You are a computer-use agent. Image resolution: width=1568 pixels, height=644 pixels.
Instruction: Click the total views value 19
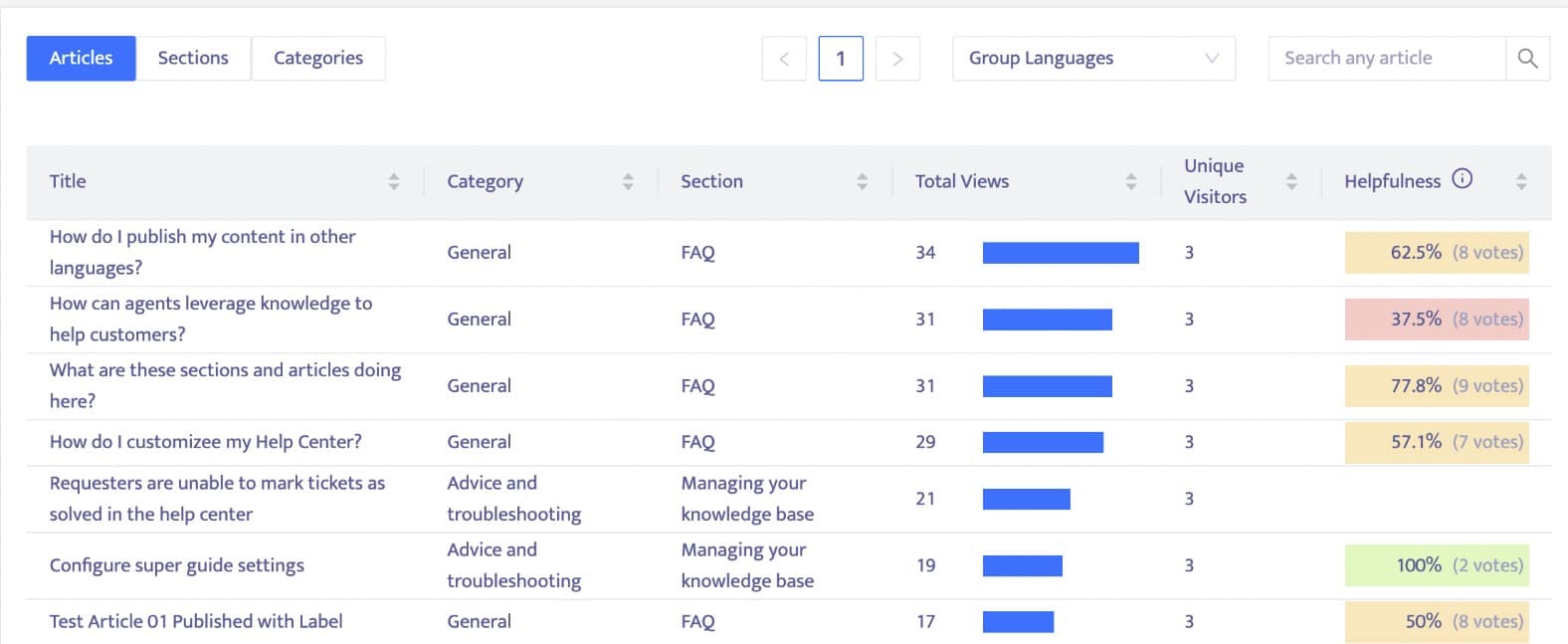(x=925, y=565)
